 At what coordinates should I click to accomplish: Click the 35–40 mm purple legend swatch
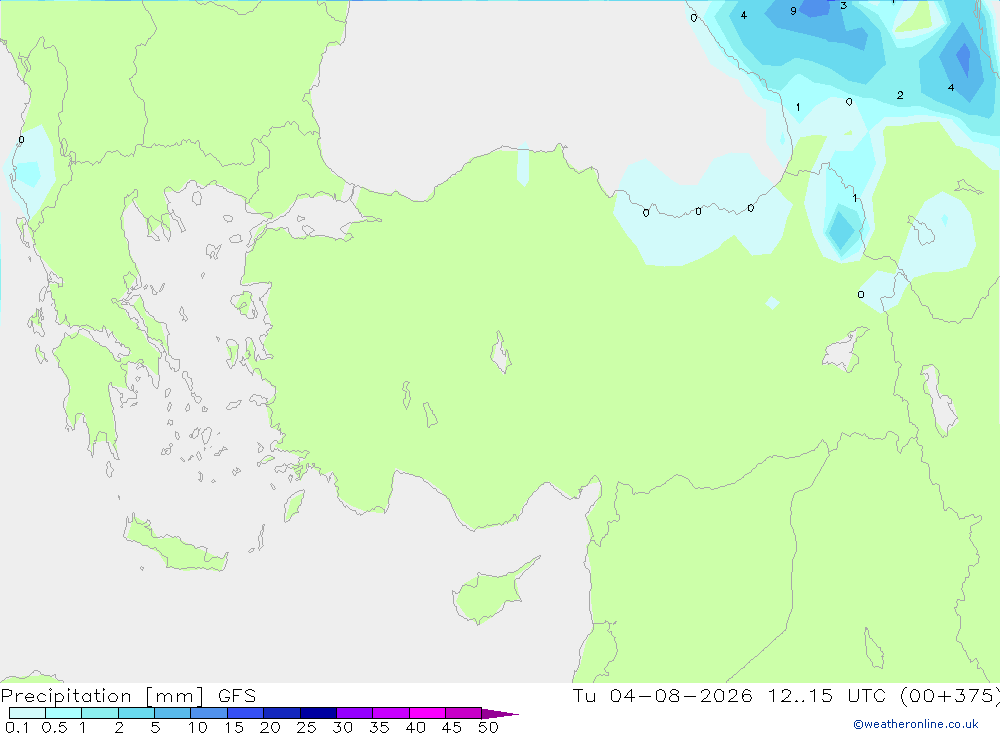(391, 713)
